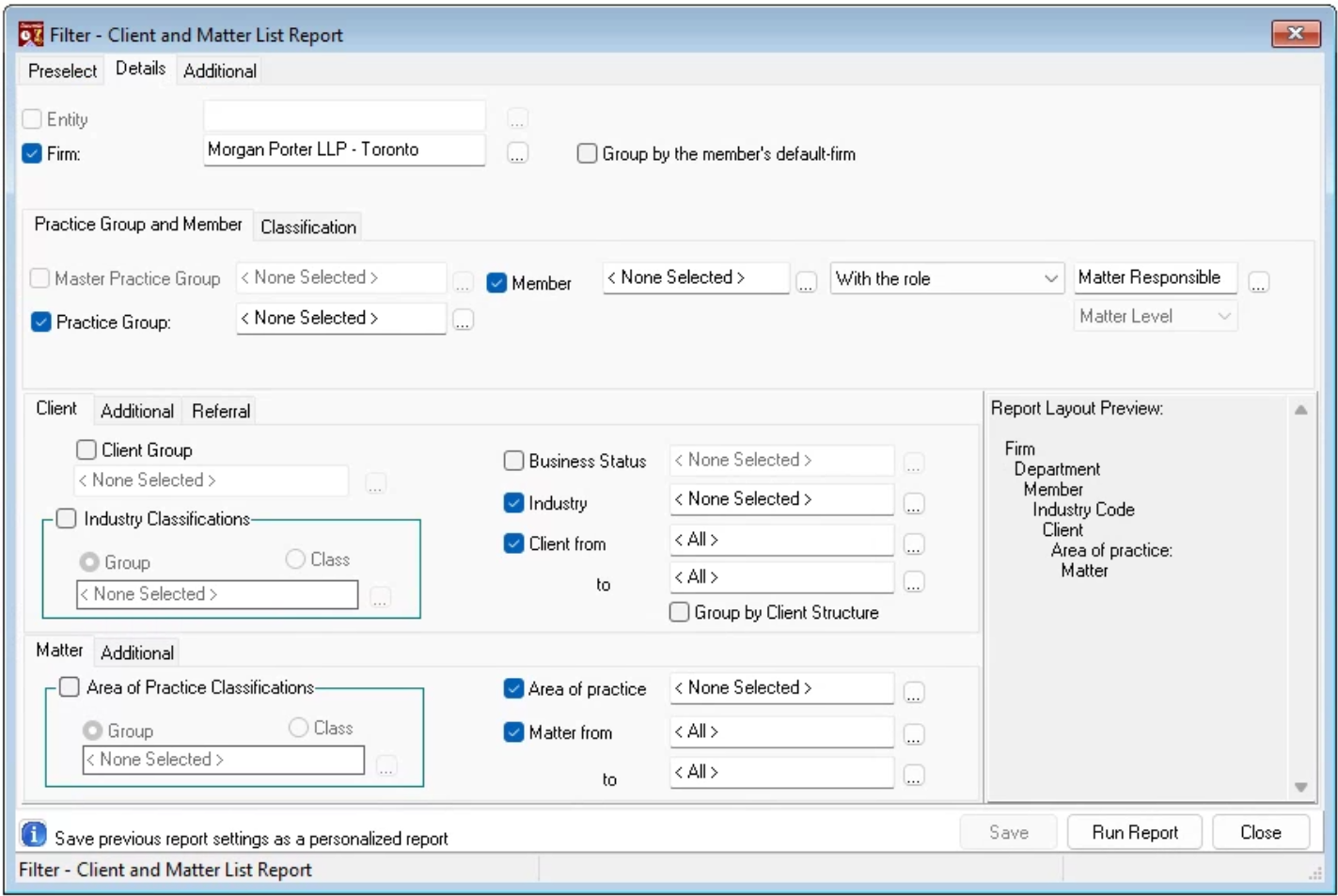Open the Referral tab

[x=221, y=411]
